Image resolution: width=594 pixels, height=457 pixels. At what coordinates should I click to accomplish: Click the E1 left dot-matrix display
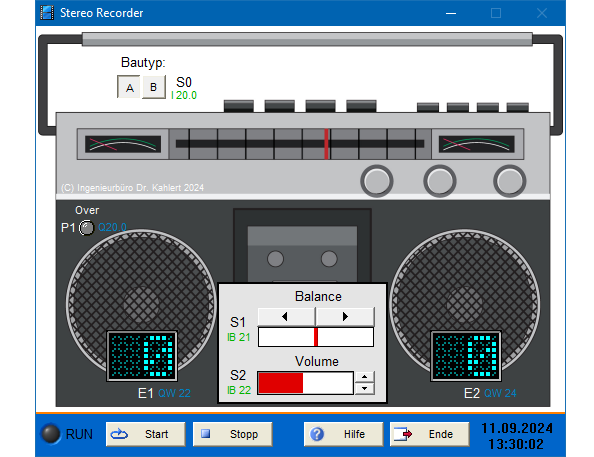click(x=142, y=356)
